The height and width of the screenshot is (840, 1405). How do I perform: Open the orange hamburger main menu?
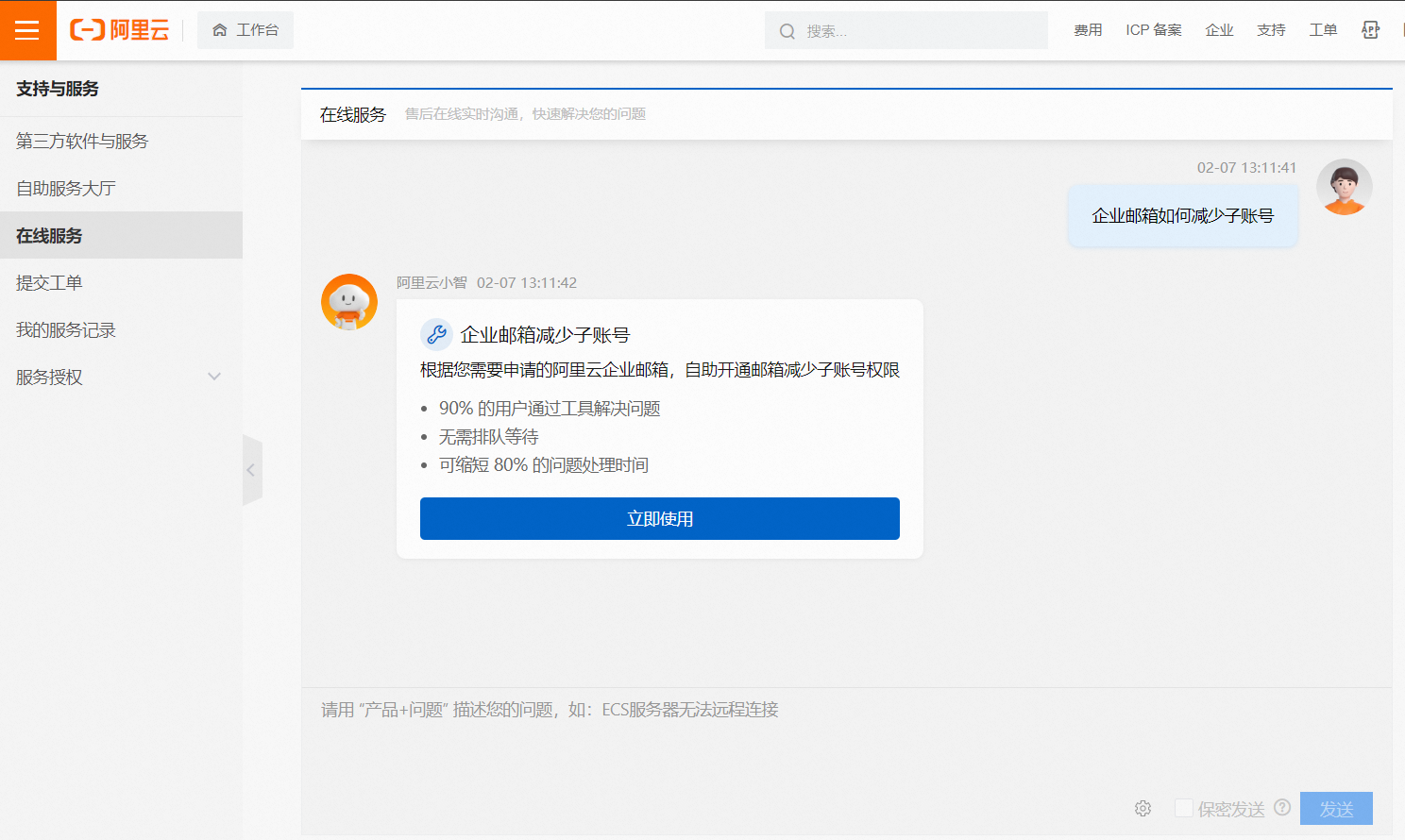tap(27, 30)
